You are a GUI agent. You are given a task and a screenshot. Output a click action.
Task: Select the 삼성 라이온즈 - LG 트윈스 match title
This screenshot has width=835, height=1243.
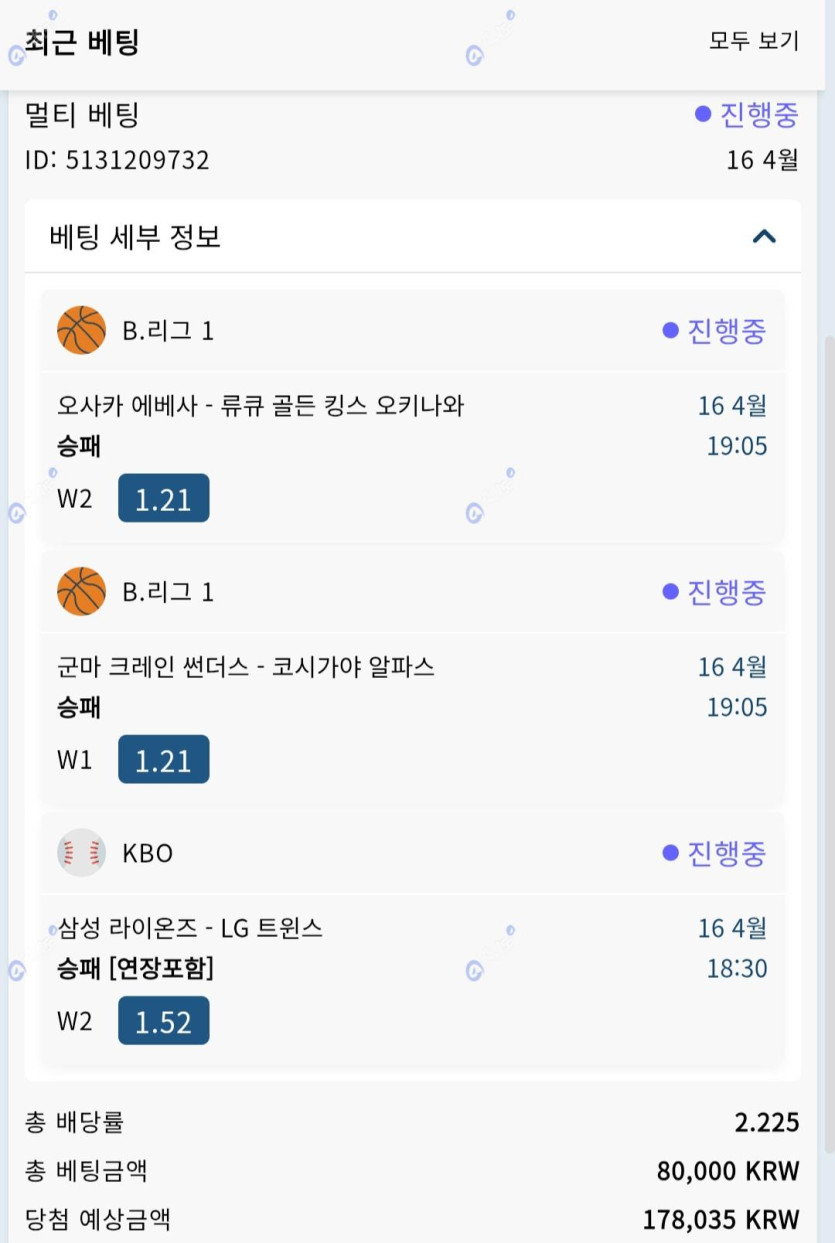coord(190,928)
